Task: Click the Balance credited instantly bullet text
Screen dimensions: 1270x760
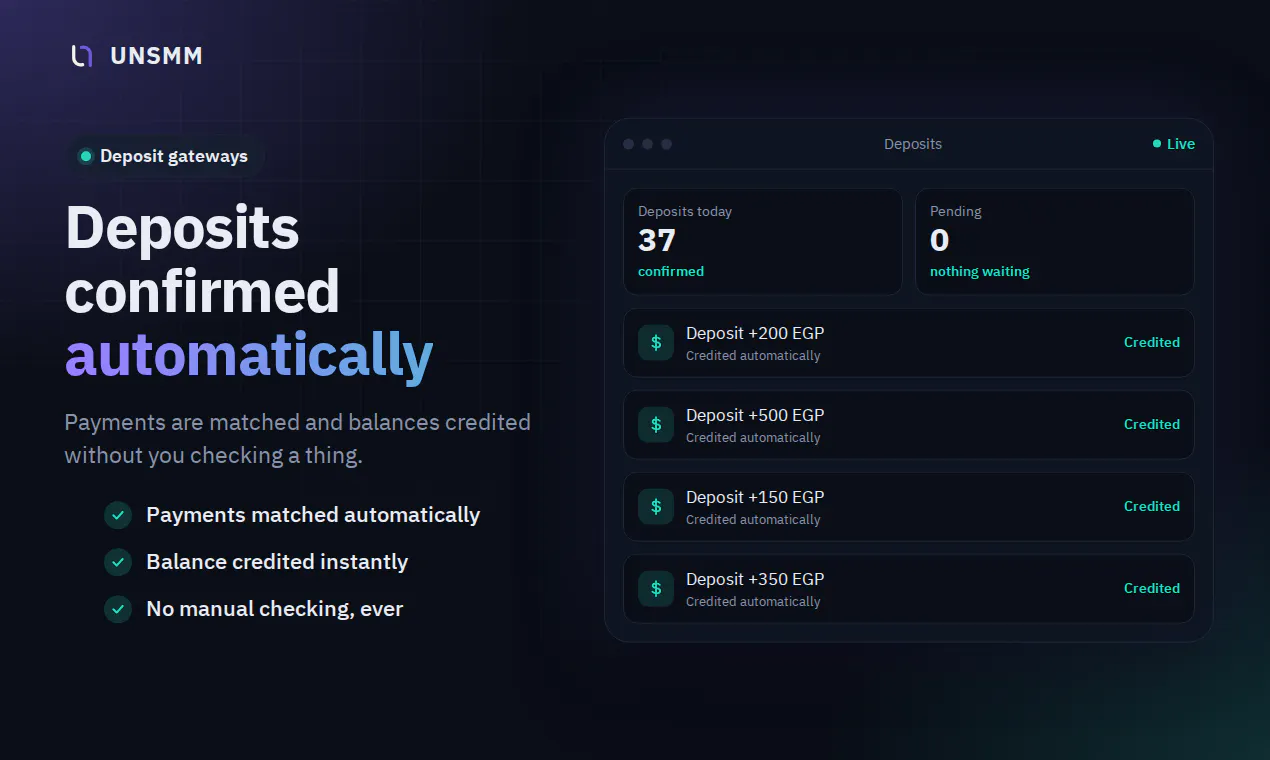Action: point(277,562)
